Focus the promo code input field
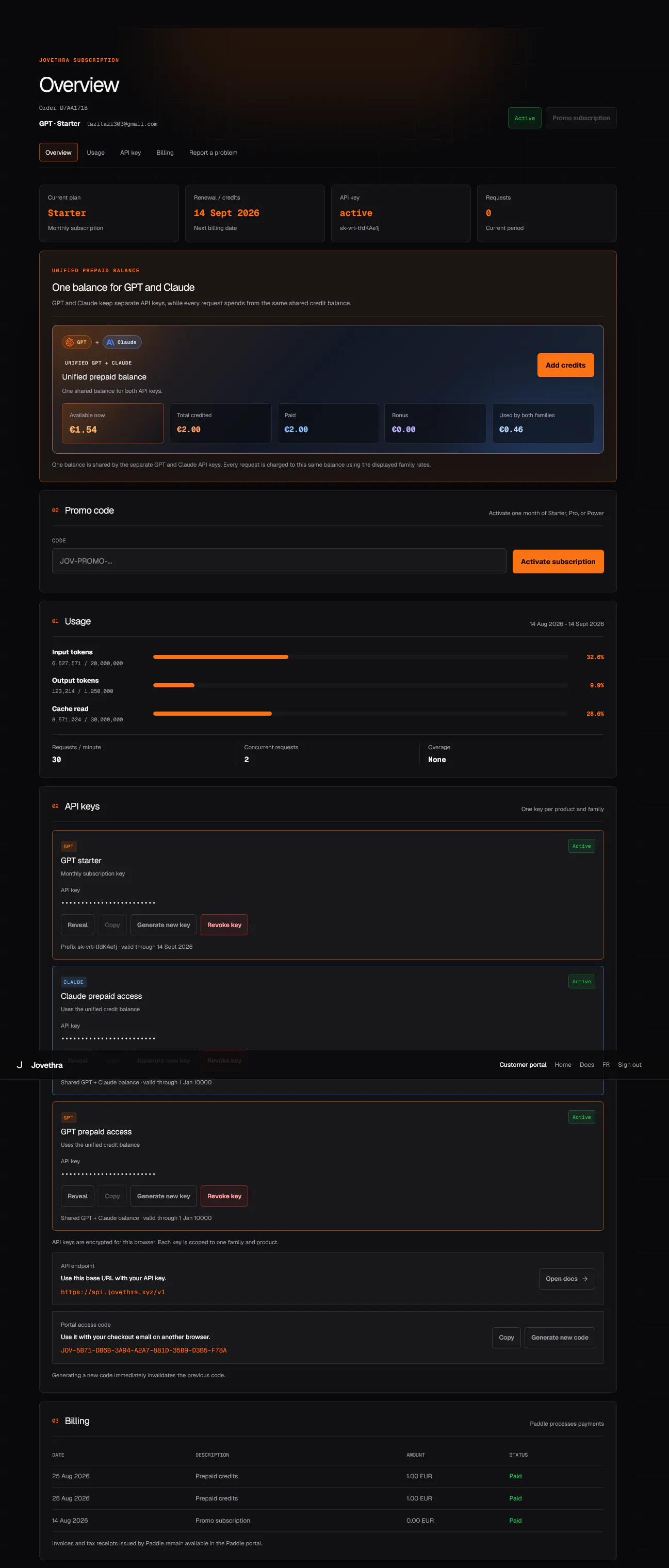669x1568 pixels. tap(279, 560)
